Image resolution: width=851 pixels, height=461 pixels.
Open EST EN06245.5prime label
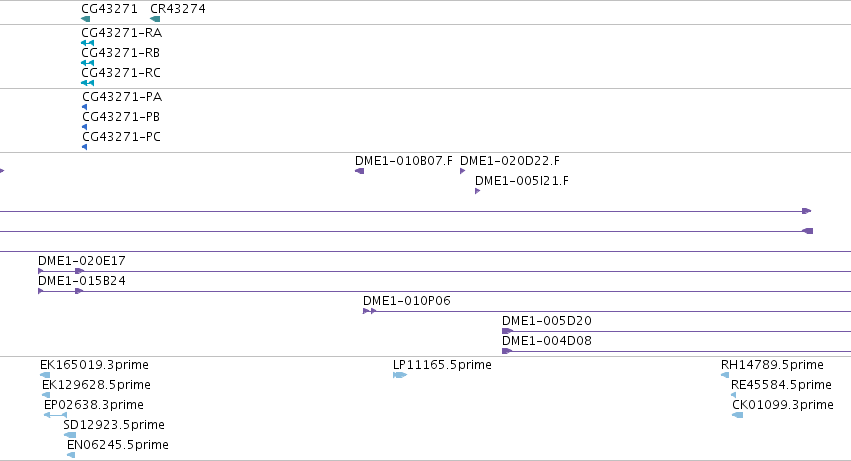pyautogui.click(x=118, y=445)
